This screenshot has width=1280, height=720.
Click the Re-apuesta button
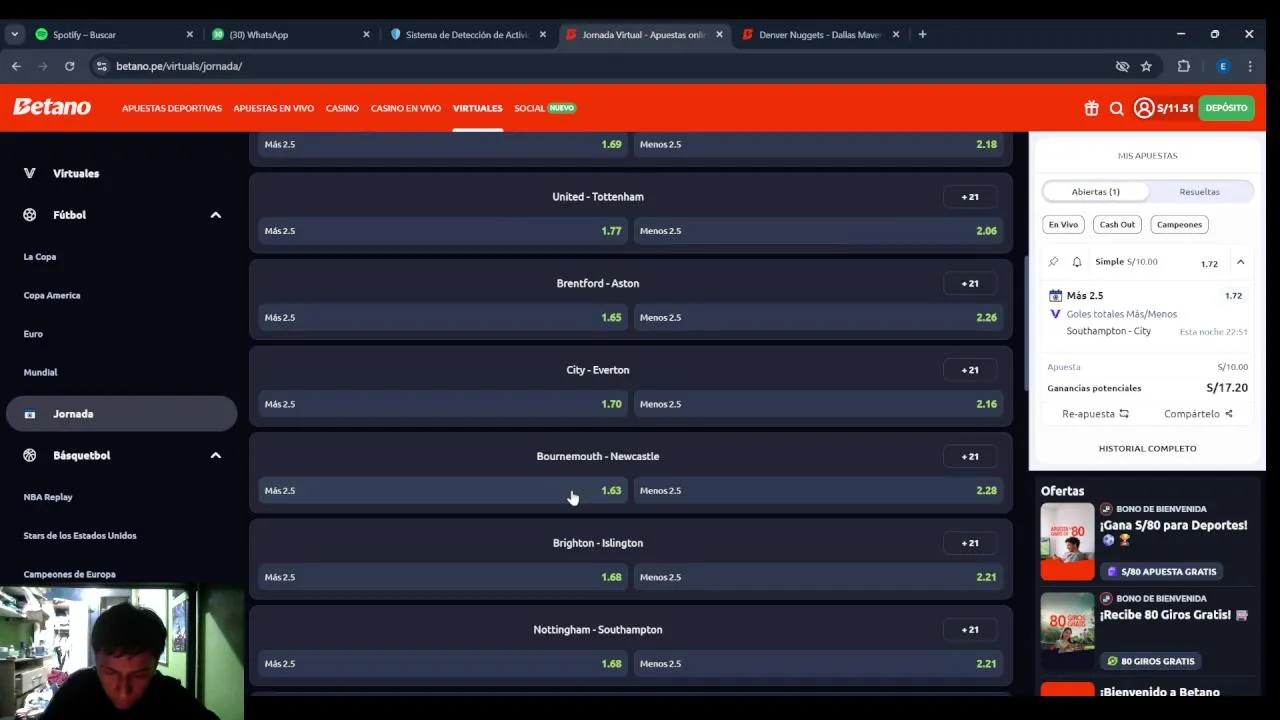click(1095, 414)
